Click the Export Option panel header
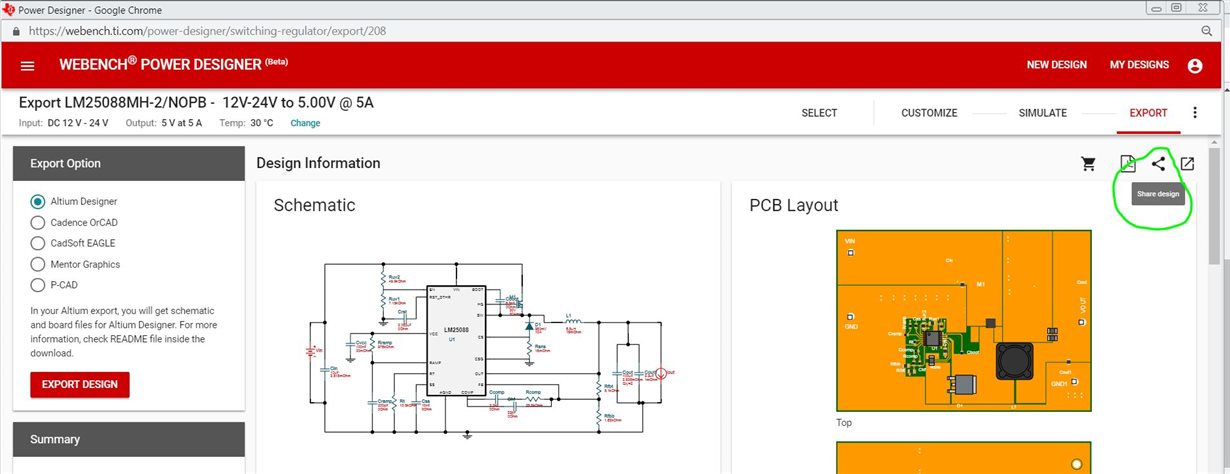Image resolution: width=1230 pixels, height=474 pixels. (128, 164)
